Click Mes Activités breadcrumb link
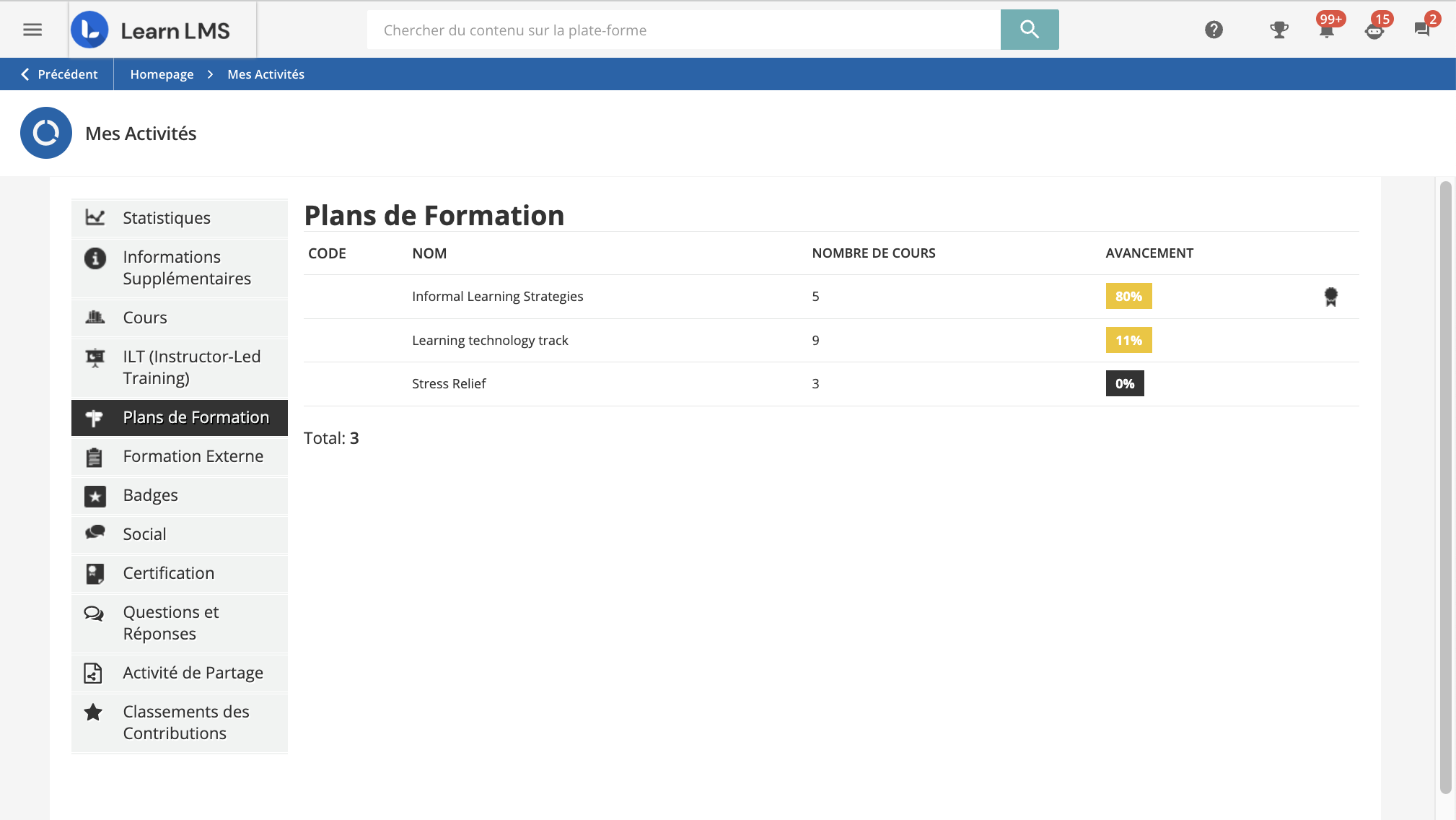 click(x=266, y=74)
